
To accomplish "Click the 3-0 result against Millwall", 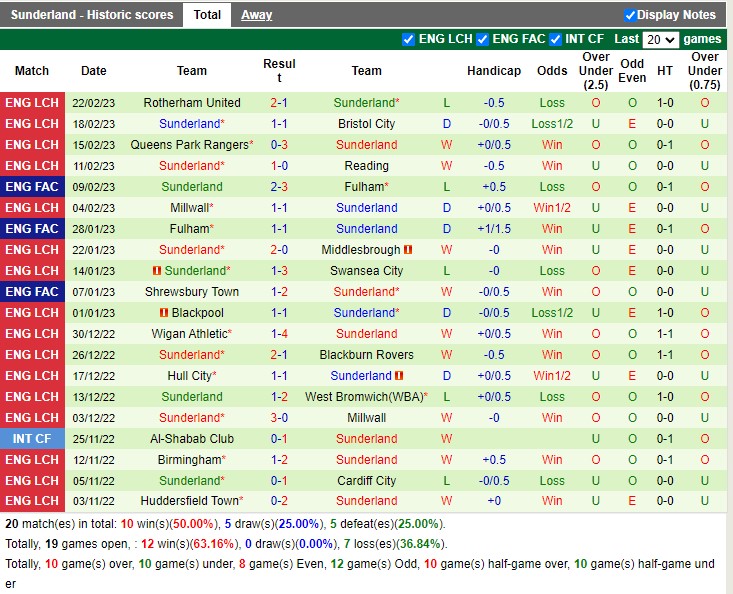I will 279,418.
